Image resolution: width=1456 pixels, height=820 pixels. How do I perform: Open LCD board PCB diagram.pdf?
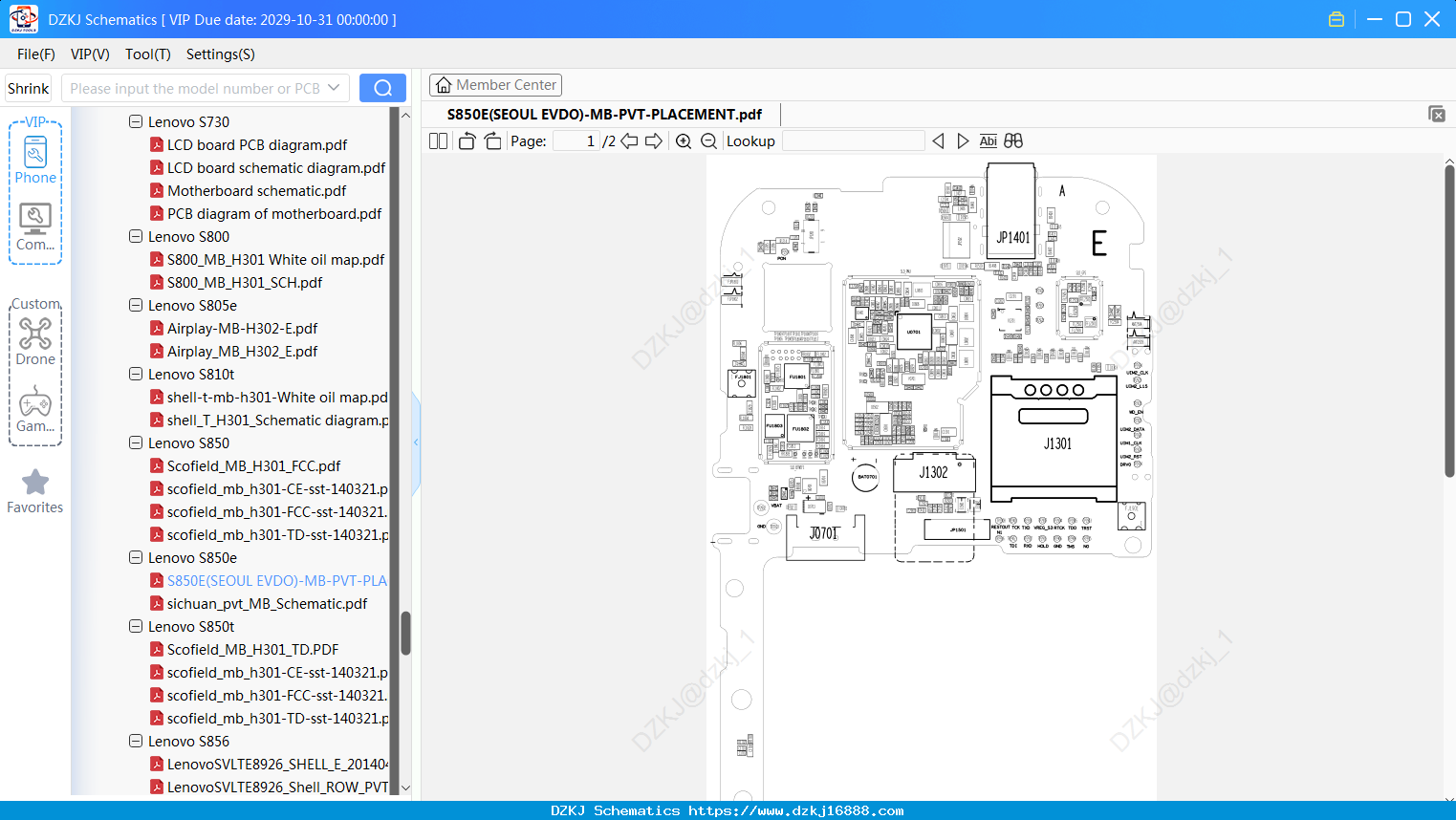click(x=256, y=145)
